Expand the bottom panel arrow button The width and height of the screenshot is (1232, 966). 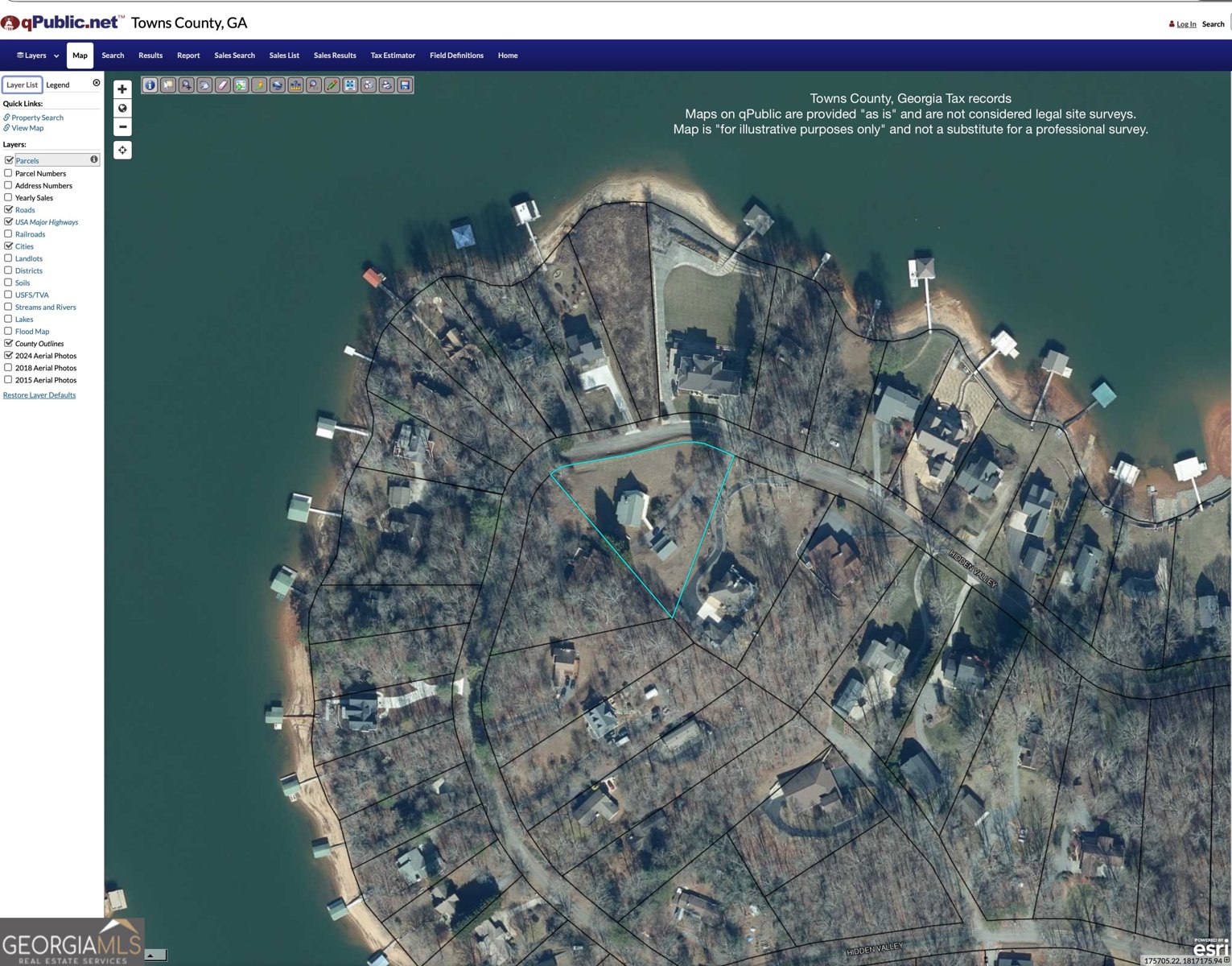[x=155, y=956]
